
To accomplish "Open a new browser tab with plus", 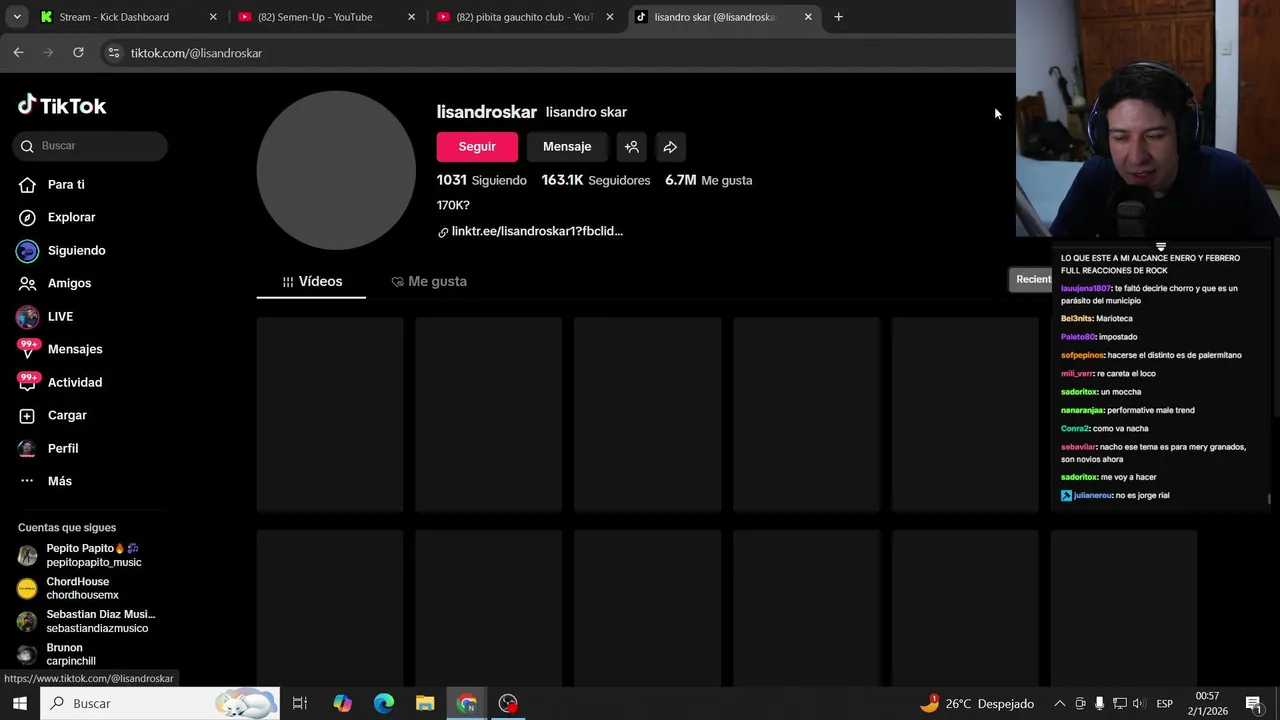I will click(838, 17).
